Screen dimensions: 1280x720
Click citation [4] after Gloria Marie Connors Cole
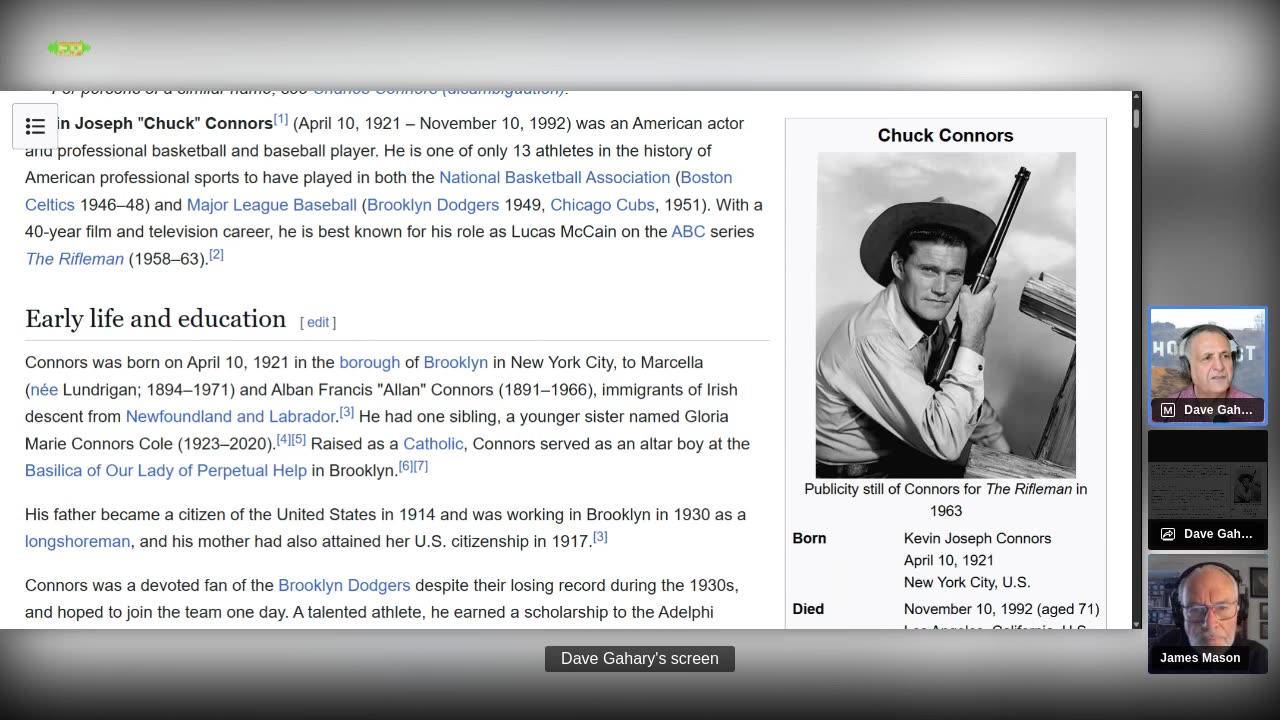284,439
